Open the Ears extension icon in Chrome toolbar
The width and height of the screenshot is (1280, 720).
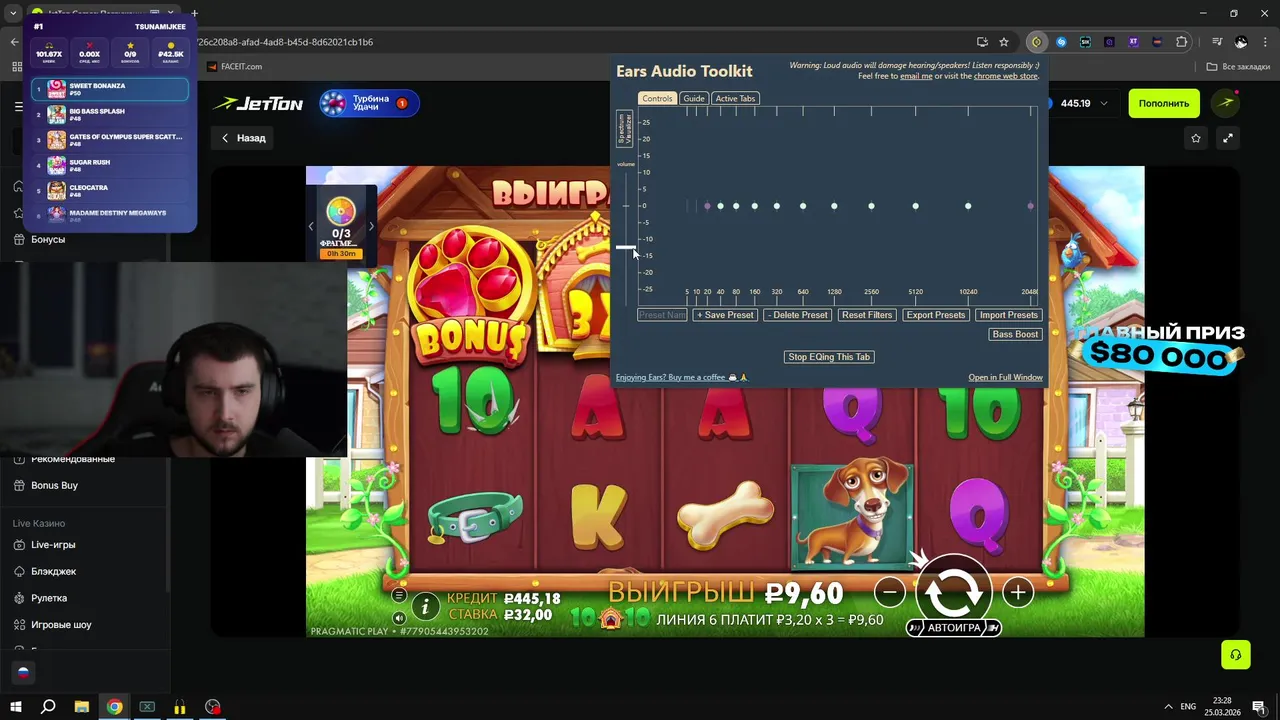click(x=1037, y=42)
